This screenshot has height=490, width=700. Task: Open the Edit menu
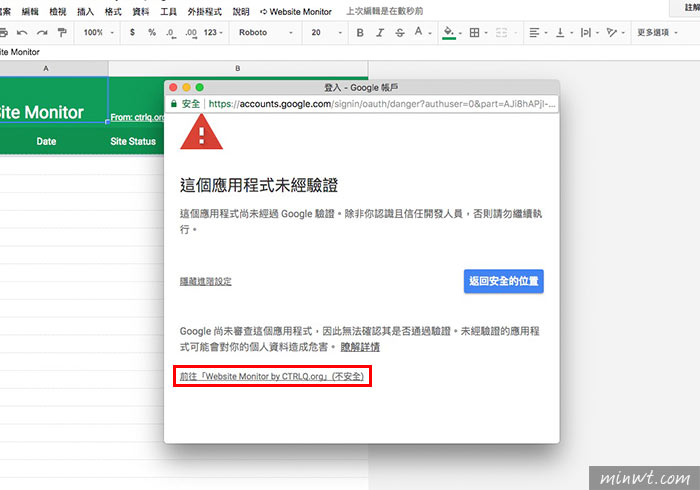[30, 12]
